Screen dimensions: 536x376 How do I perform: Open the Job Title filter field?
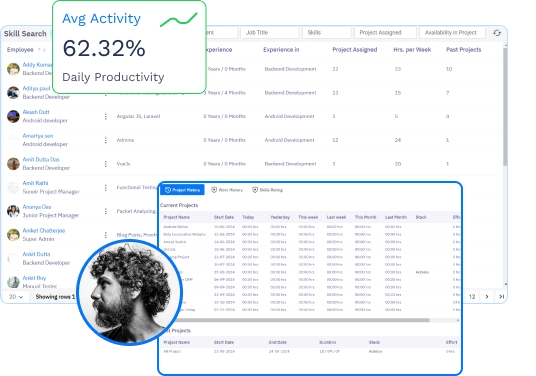click(x=269, y=33)
